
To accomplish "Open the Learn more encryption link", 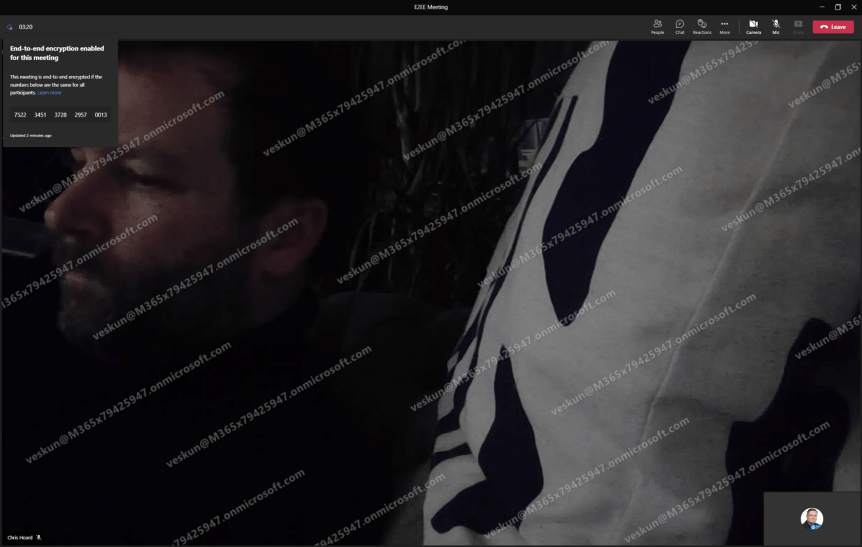I will click(50, 93).
